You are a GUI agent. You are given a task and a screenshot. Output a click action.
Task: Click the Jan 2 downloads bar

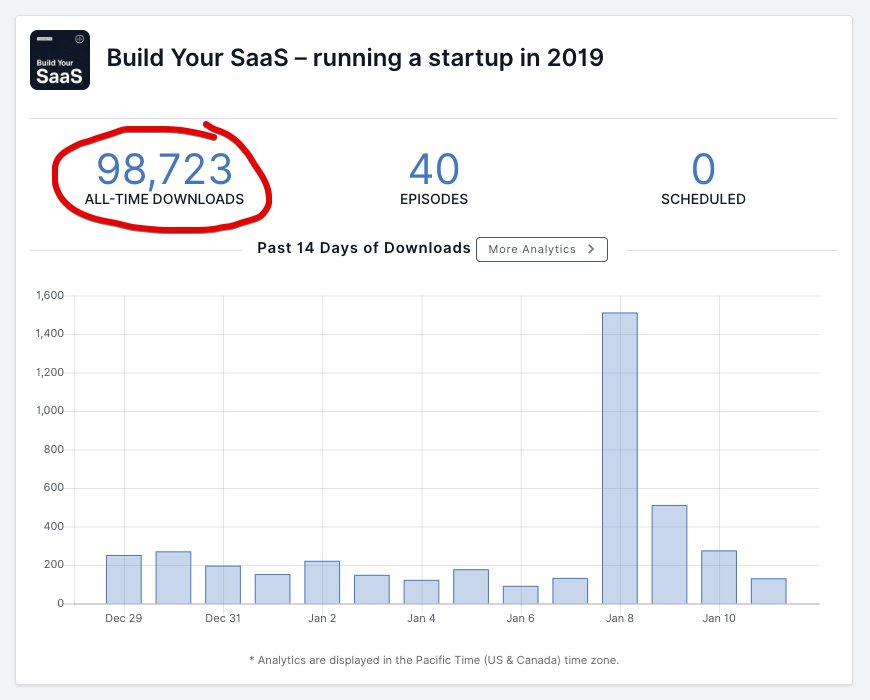[322, 582]
